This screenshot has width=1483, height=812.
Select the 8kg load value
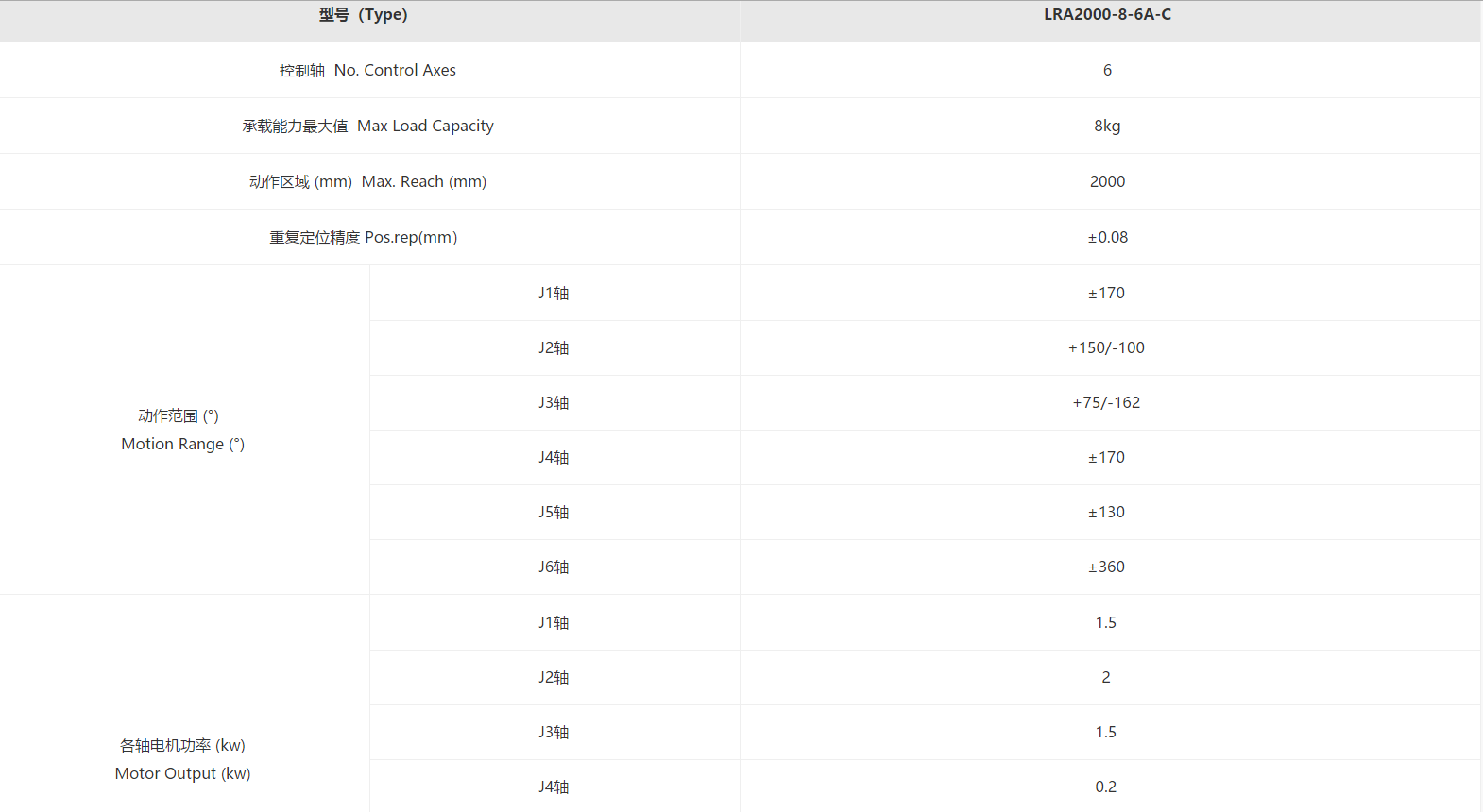(x=1107, y=127)
